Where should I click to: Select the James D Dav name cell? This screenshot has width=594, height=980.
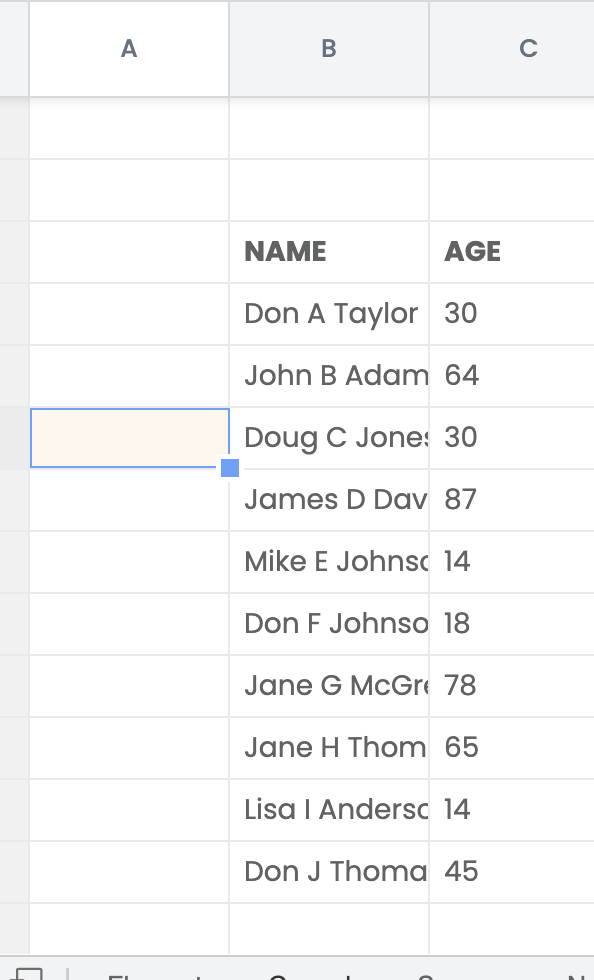(329, 500)
